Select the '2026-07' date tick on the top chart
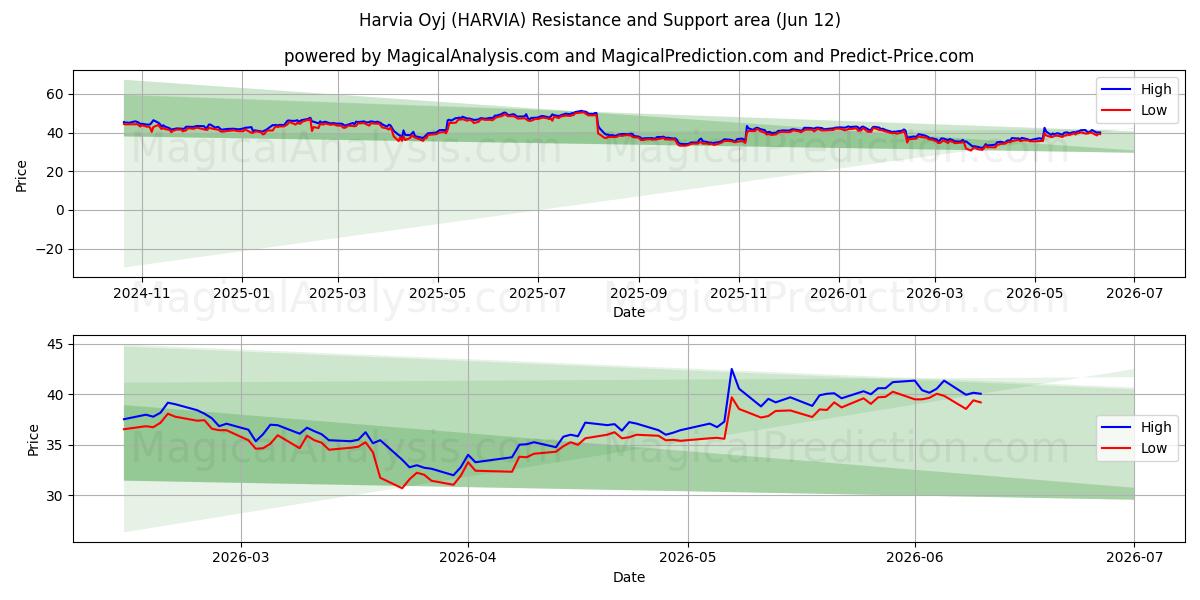The height and width of the screenshot is (600, 1200). click(1134, 295)
